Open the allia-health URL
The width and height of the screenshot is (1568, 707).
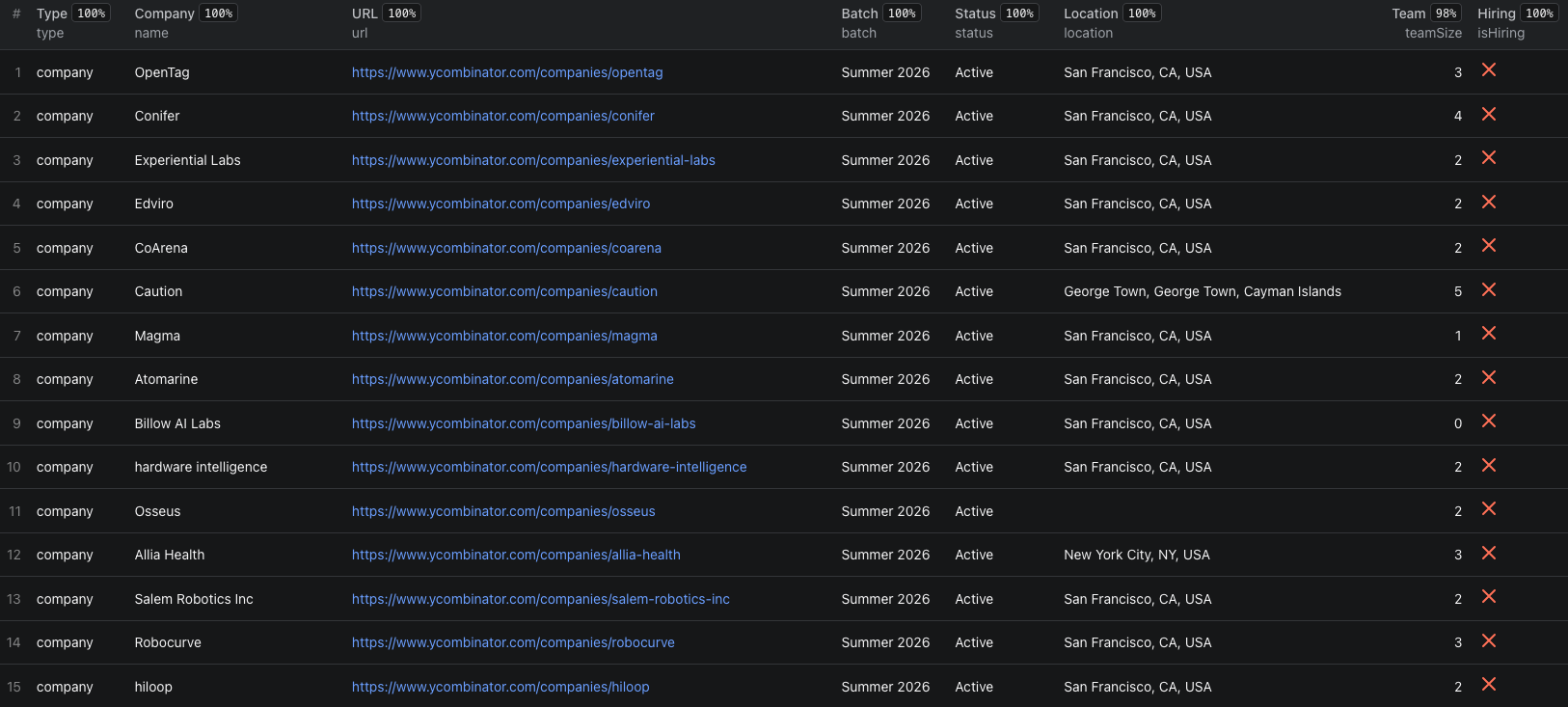pyautogui.click(x=516, y=555)
